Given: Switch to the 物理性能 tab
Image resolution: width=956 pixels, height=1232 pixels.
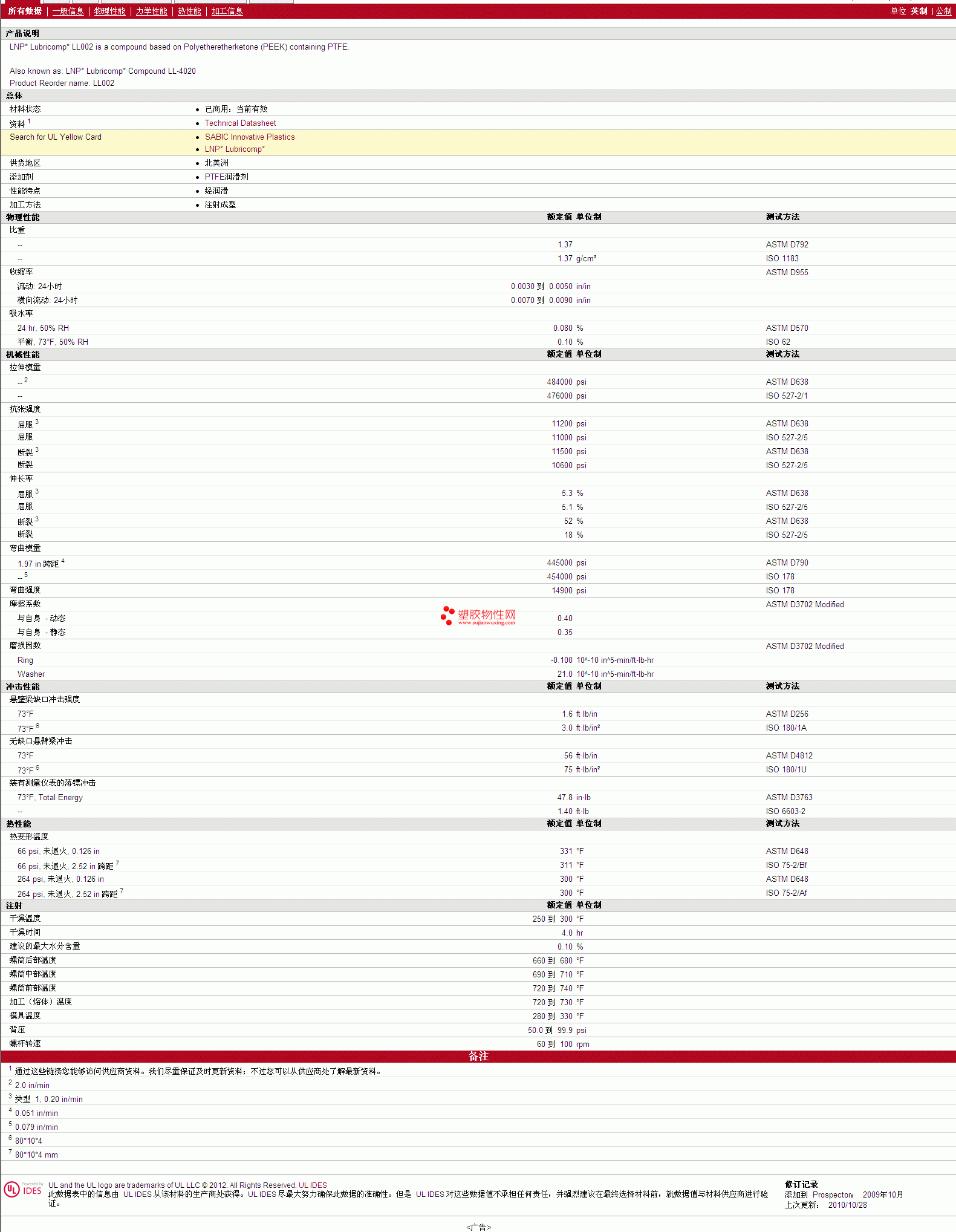Looking at the screenshot, I should click(x=109, y=11).
